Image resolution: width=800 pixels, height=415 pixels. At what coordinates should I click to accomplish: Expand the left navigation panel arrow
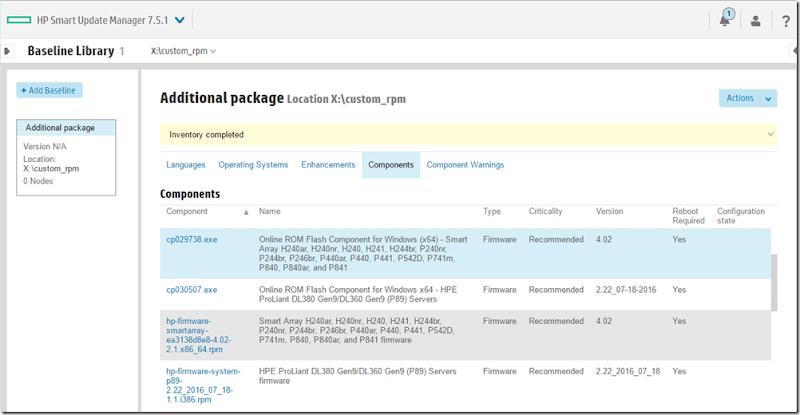point(7,51)
